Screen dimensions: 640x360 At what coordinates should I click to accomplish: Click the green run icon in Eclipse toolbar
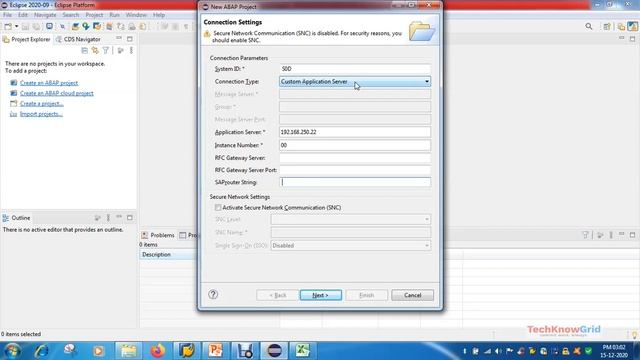tap(86, 27)
